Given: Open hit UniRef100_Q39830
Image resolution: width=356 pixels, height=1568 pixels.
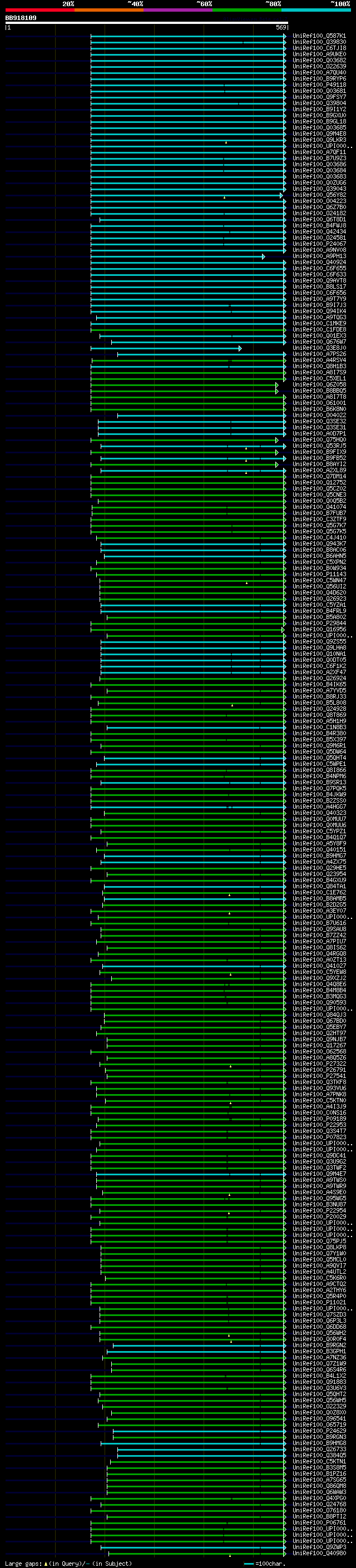Looking at the screenshot, I should (319, 42).
